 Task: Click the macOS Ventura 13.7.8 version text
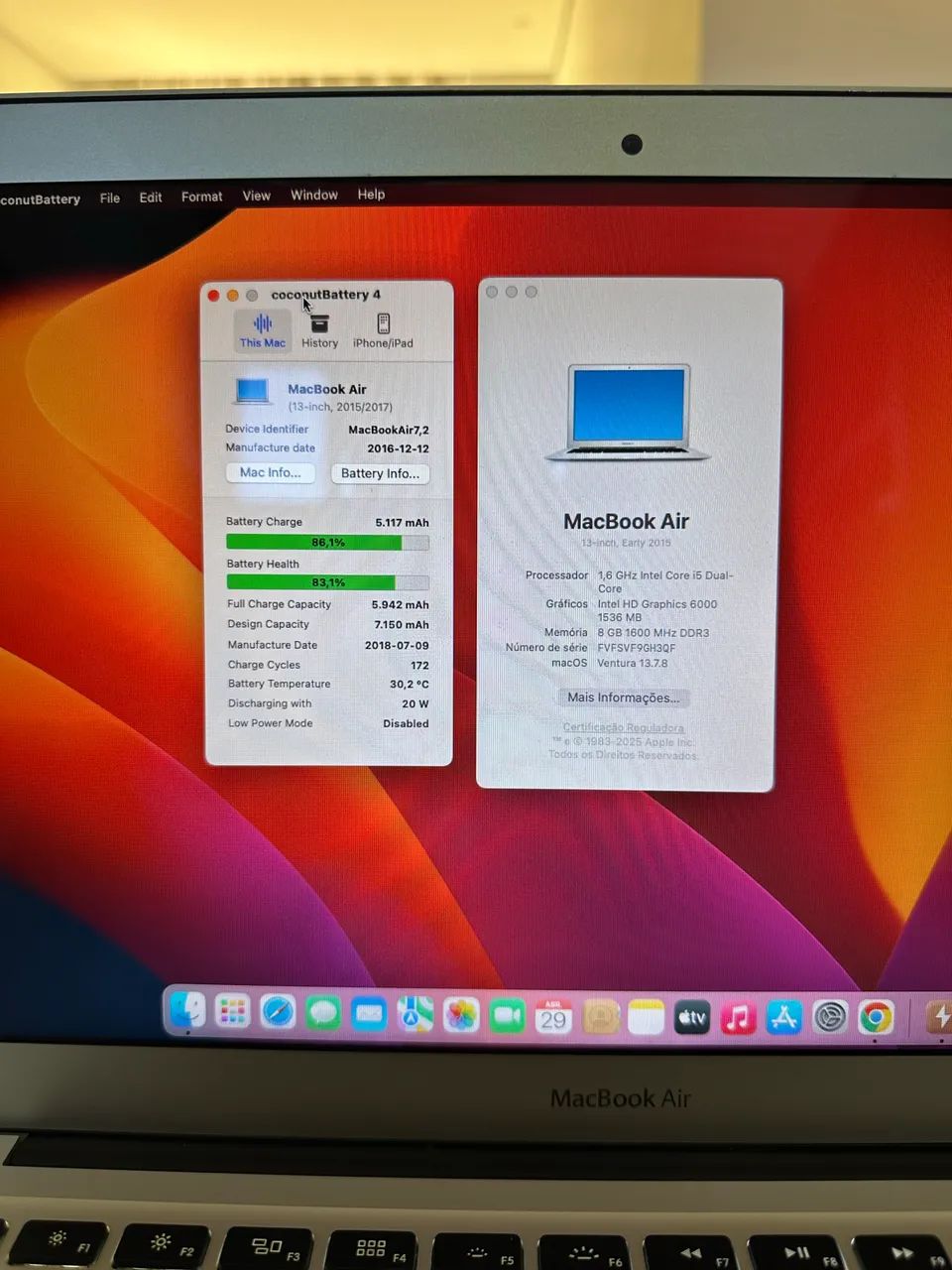(633, 663)
